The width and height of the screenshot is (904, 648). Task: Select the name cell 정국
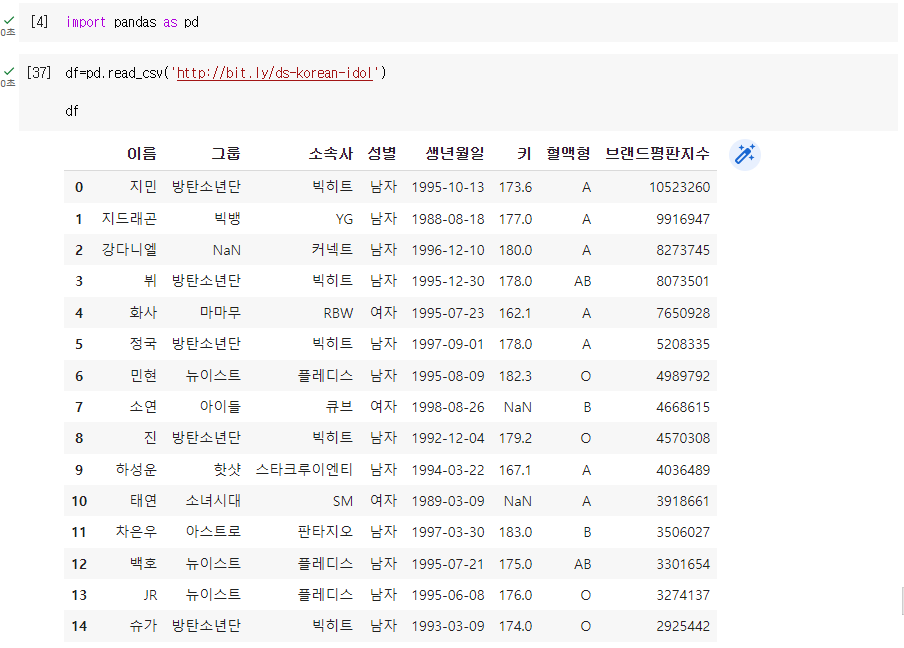coord(143,344)
